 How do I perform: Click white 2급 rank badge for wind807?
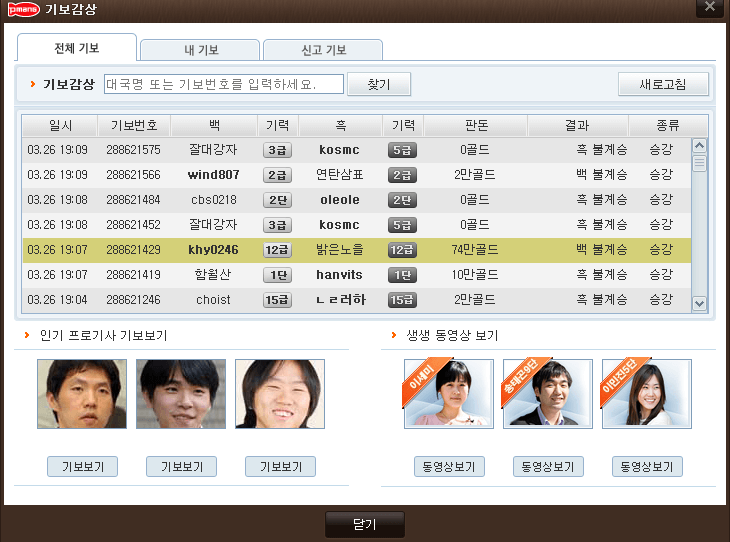click(277, 175)
